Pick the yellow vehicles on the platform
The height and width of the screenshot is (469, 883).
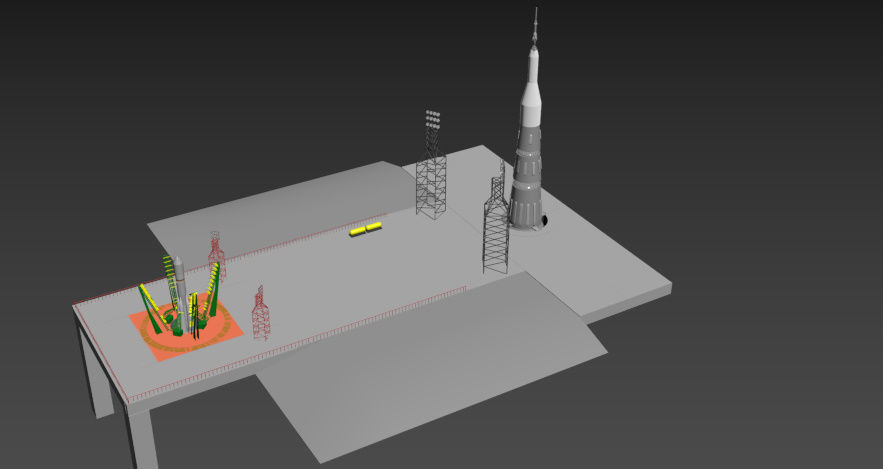pos(365,229)
